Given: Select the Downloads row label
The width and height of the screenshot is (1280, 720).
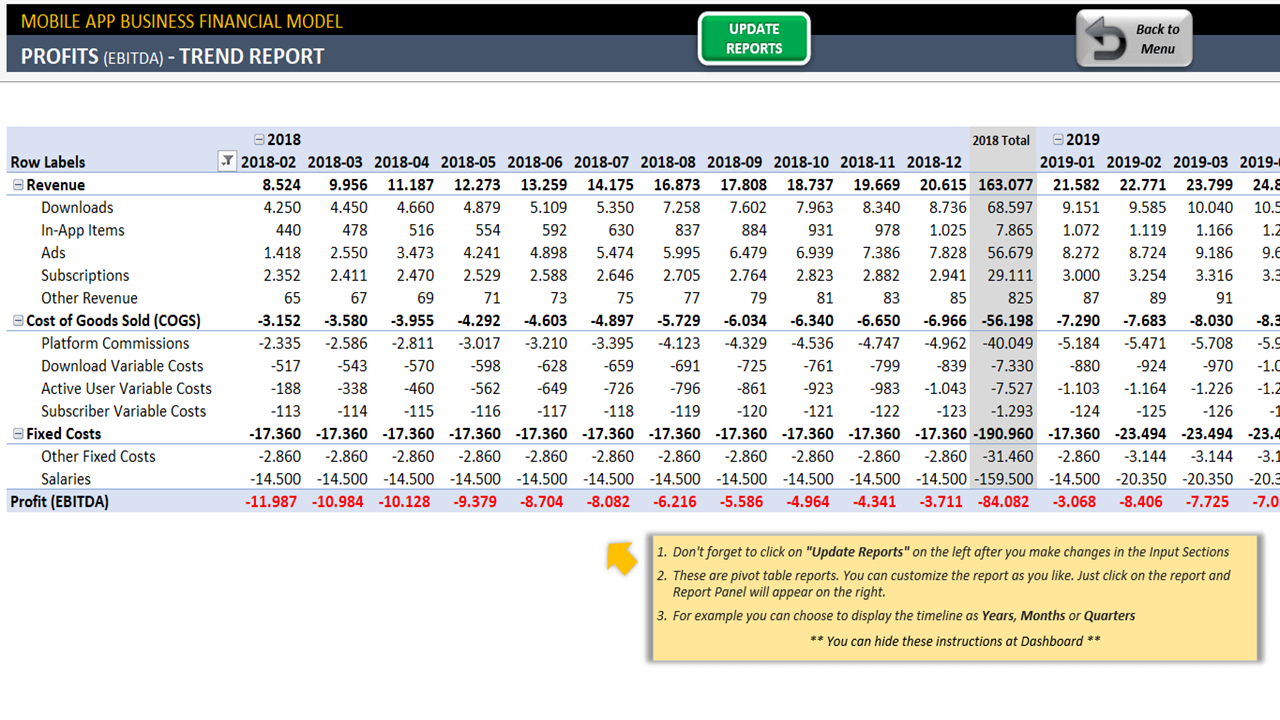Looking at the screenshot, I should pos(77,207).
